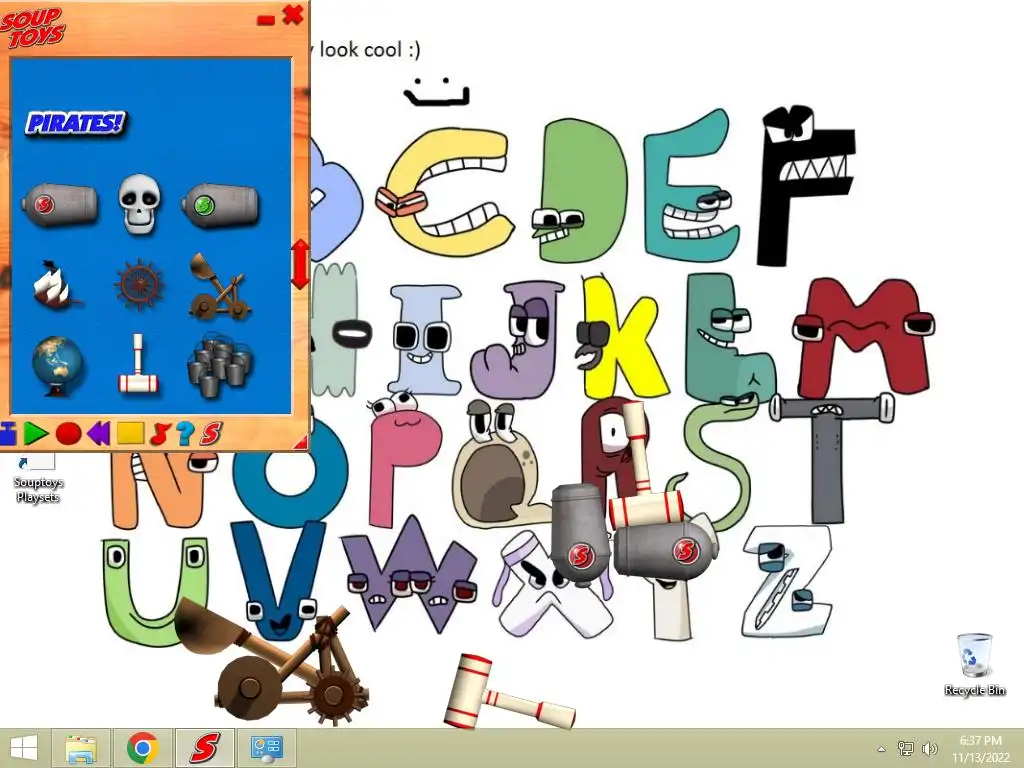Select the metal buckets toy

point(220,367)
